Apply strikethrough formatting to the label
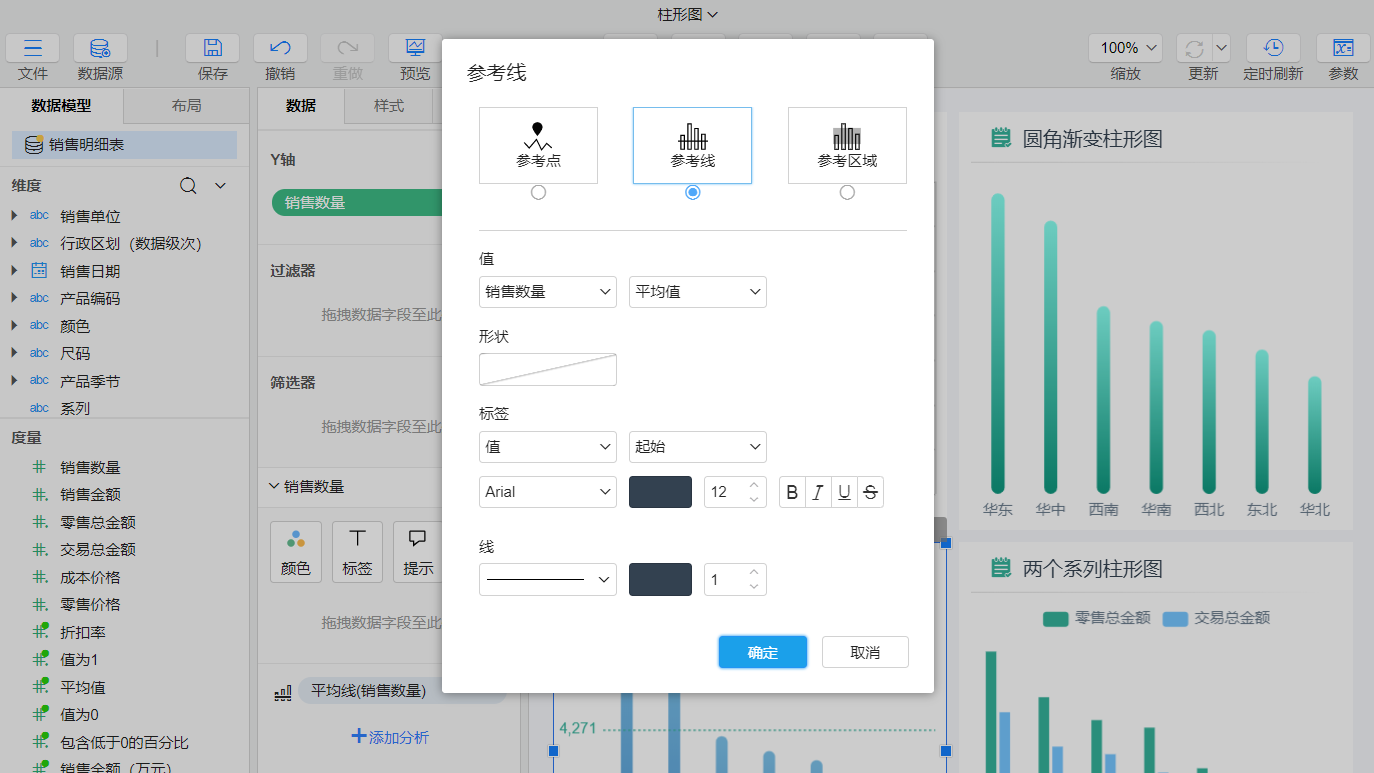The height and width of the screenshot is (773, 1374). tap(870, 491)
